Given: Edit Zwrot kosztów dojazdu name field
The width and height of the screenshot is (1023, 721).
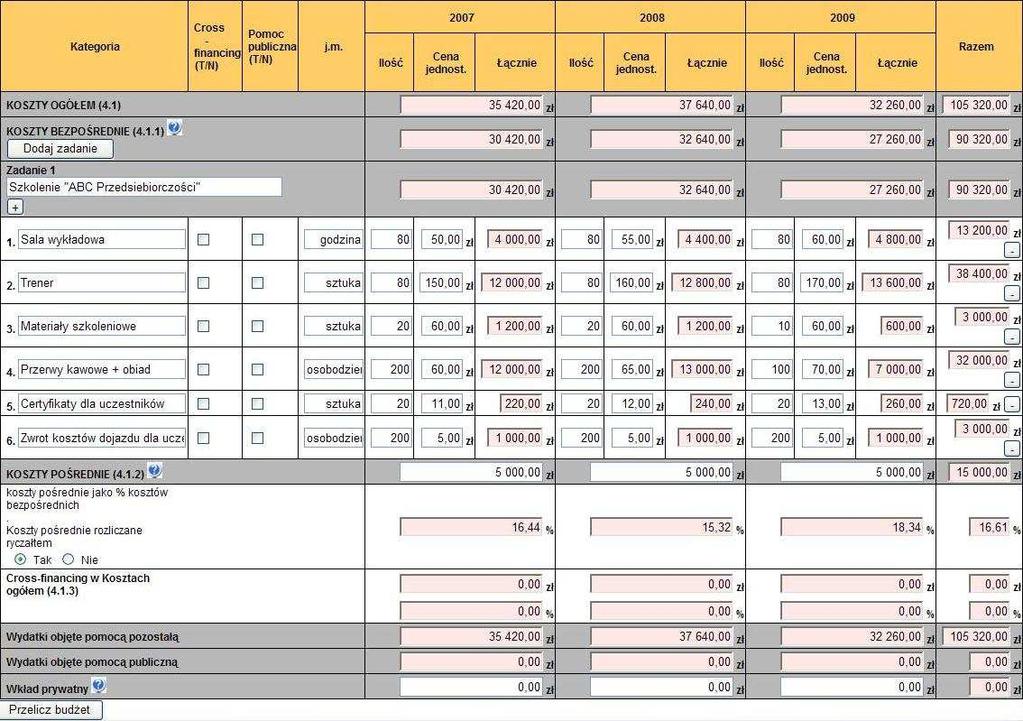Looking at the screenshot, I should tap(102, 438).
